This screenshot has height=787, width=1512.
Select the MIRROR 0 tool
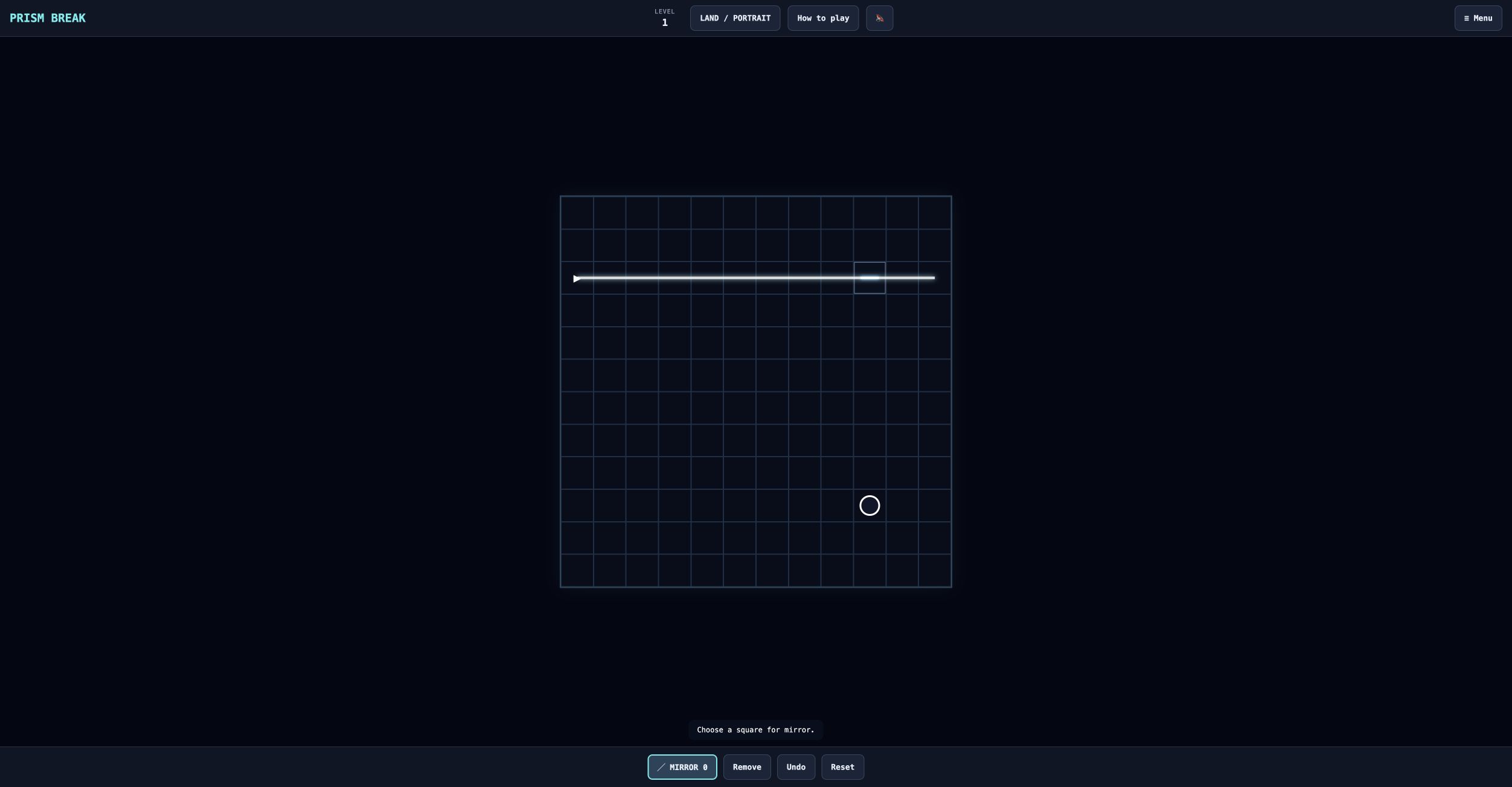click(x=682, y=767)
